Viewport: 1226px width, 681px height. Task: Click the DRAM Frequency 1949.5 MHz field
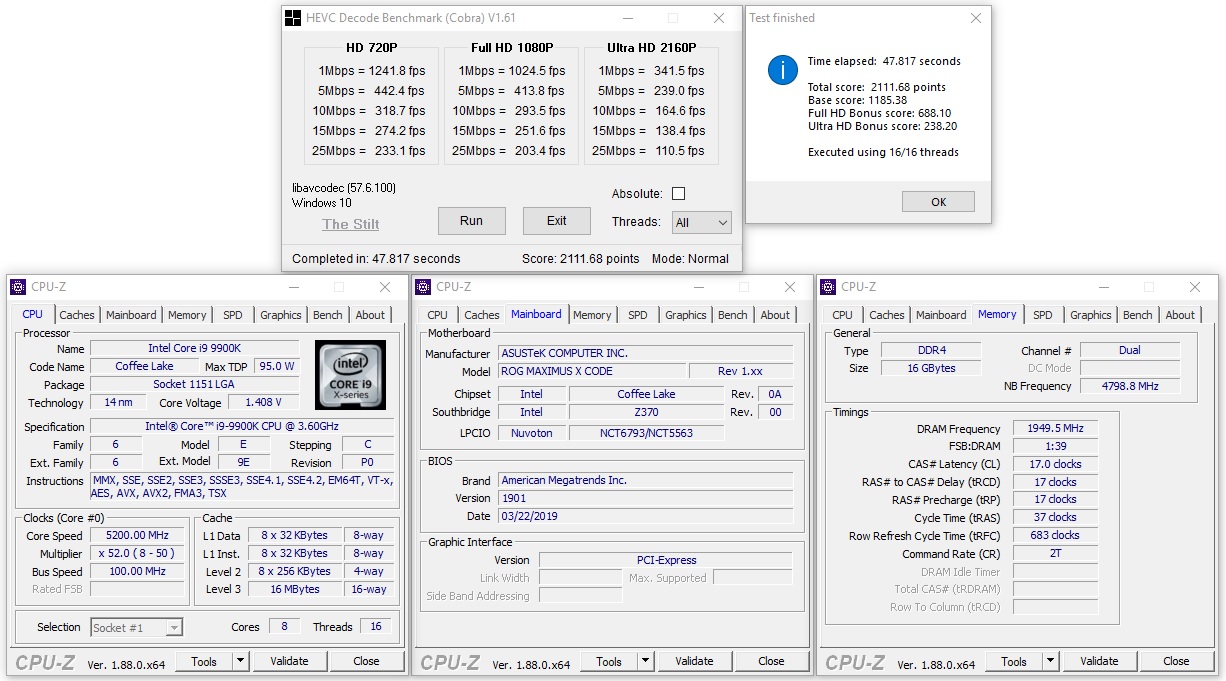pos(1055,429)
